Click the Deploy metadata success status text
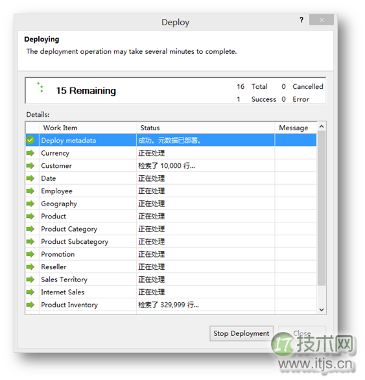 tap(169, 140)
